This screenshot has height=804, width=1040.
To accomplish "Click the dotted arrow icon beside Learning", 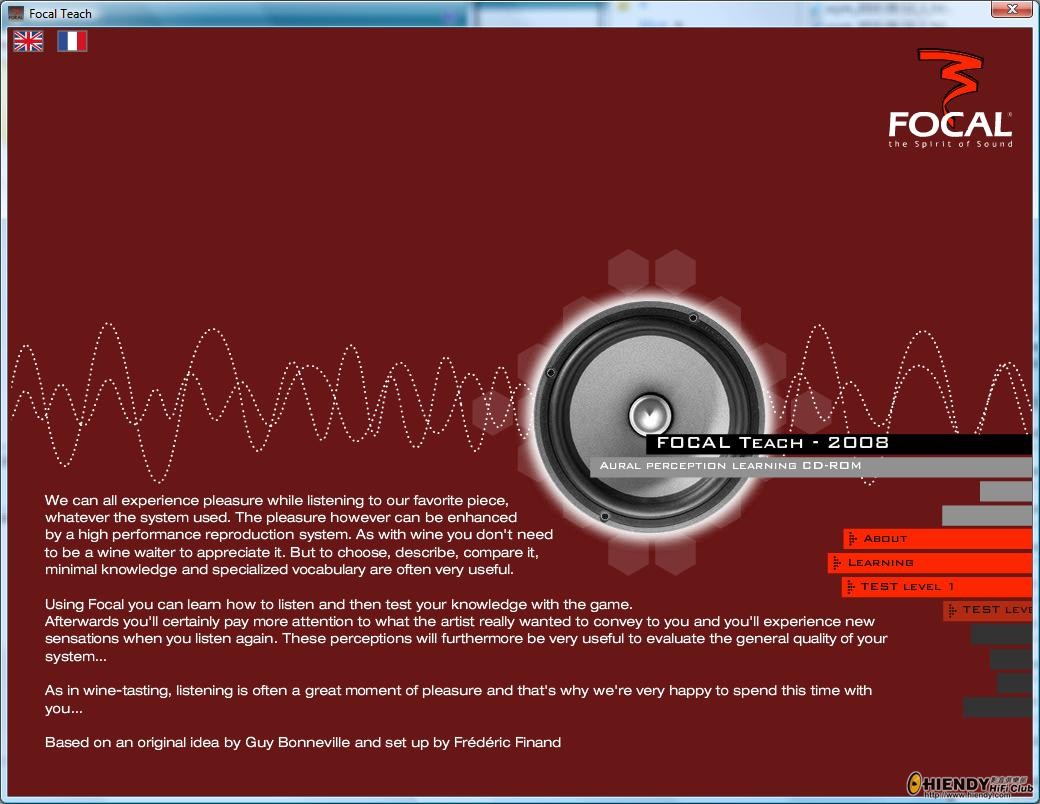I will coord(836,563).
